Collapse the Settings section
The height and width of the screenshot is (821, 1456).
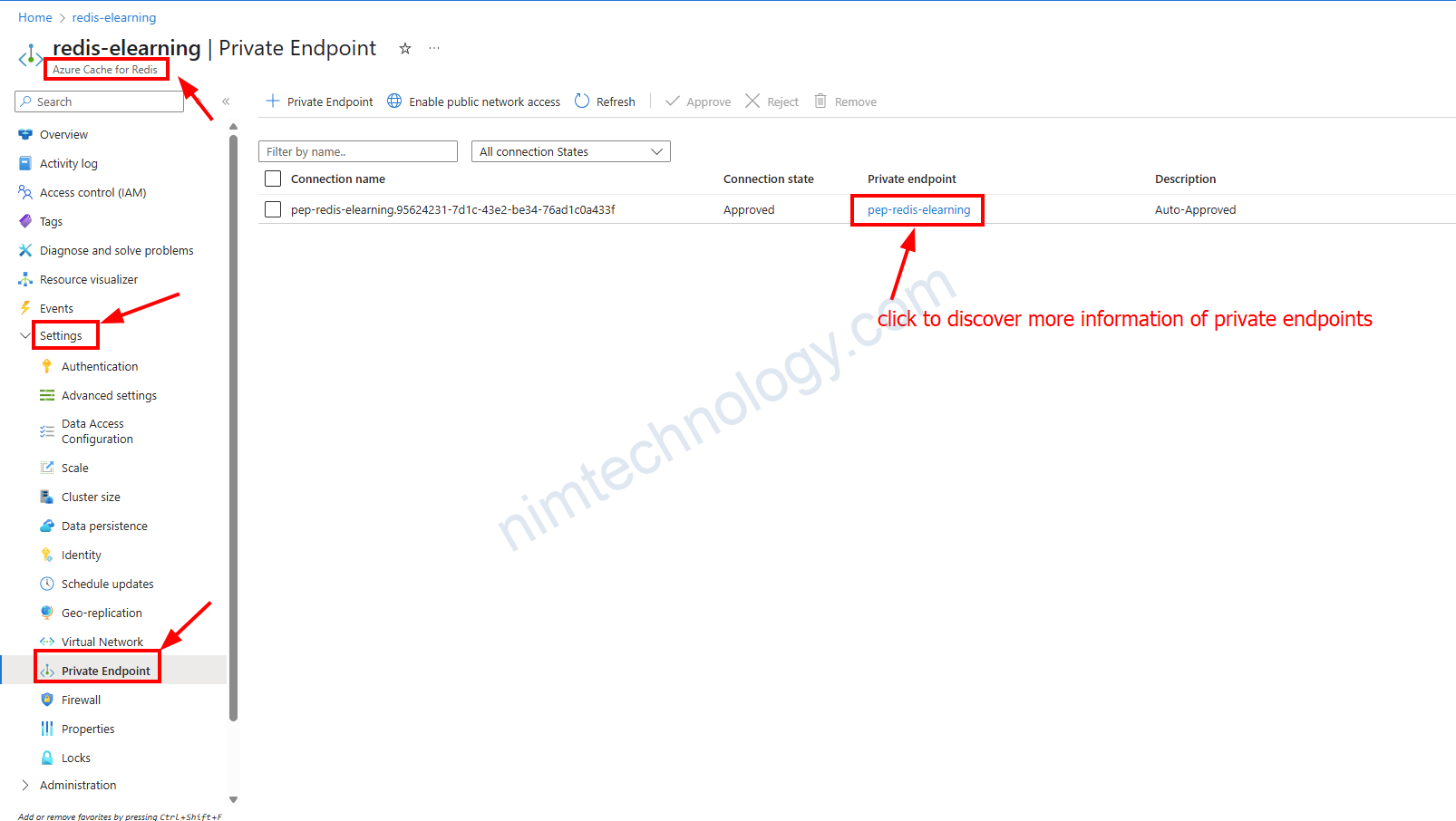[x=25, y=335]
